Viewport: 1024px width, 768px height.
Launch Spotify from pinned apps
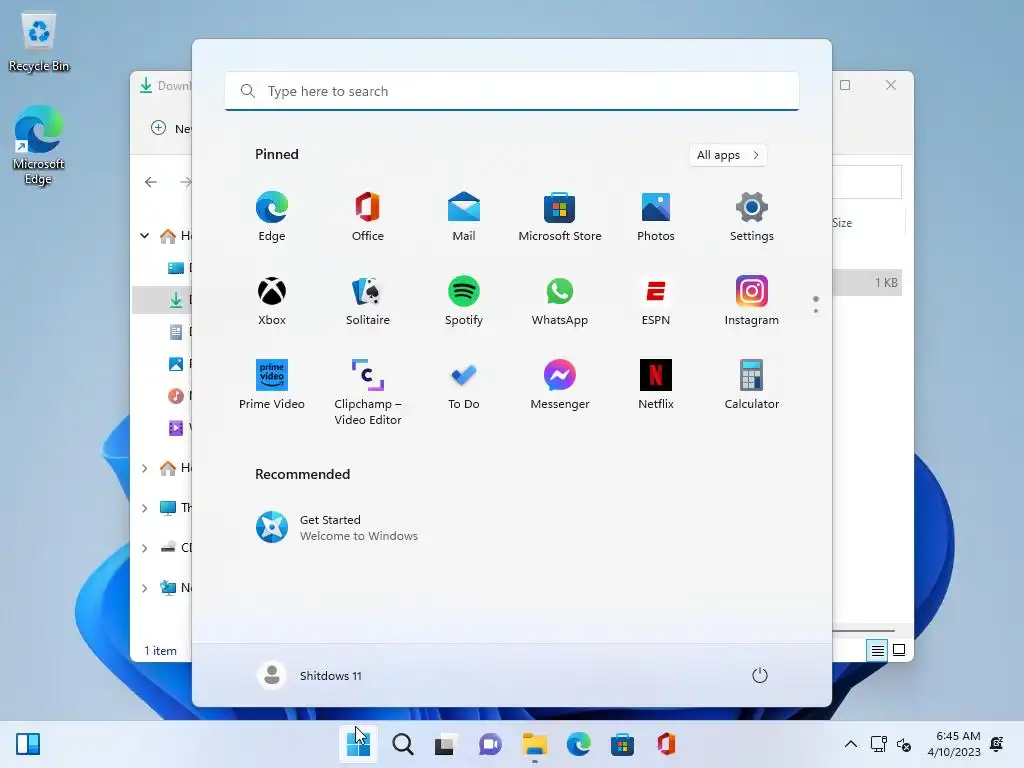click(x=464, y=301)
